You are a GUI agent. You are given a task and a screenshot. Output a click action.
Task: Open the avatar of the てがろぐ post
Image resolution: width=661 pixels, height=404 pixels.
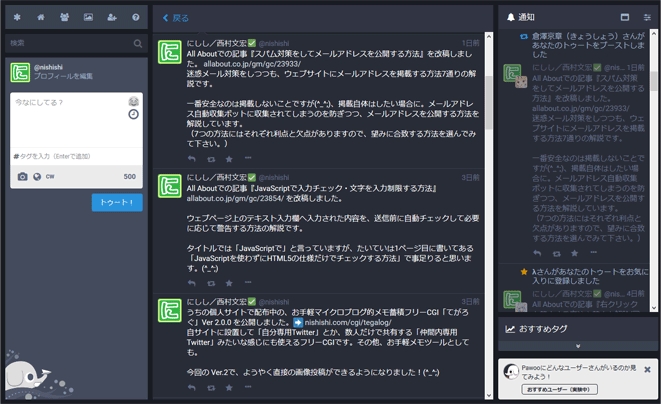point(169,310)
